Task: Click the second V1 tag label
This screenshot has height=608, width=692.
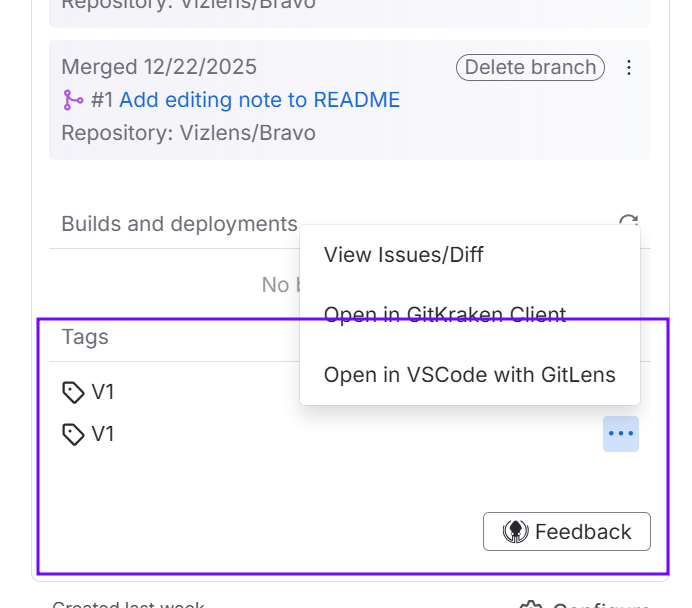Action: [x=103, y=434]
